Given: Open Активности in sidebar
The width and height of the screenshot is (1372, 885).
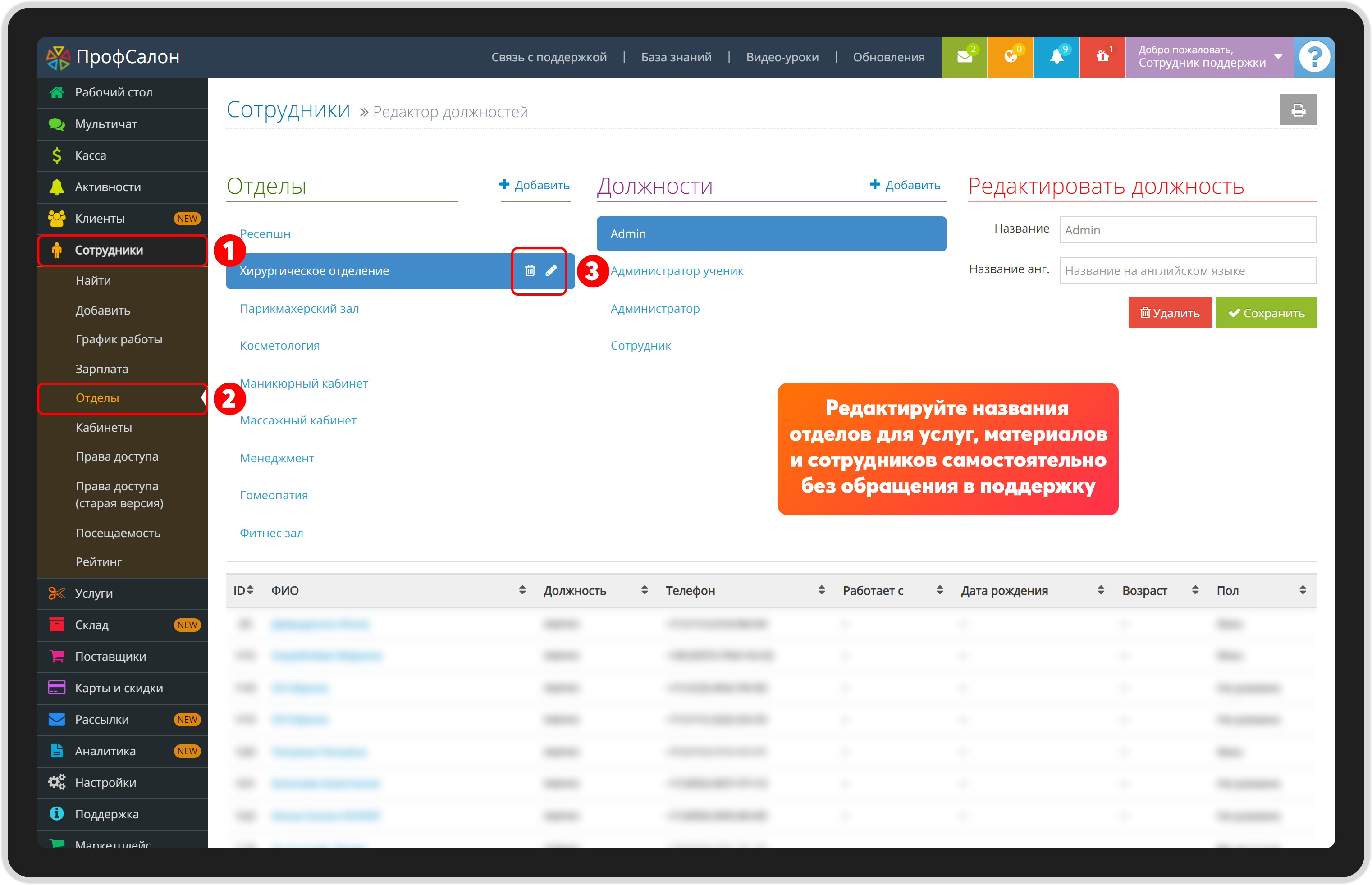Looking at the screenshot, I should 123,187.
